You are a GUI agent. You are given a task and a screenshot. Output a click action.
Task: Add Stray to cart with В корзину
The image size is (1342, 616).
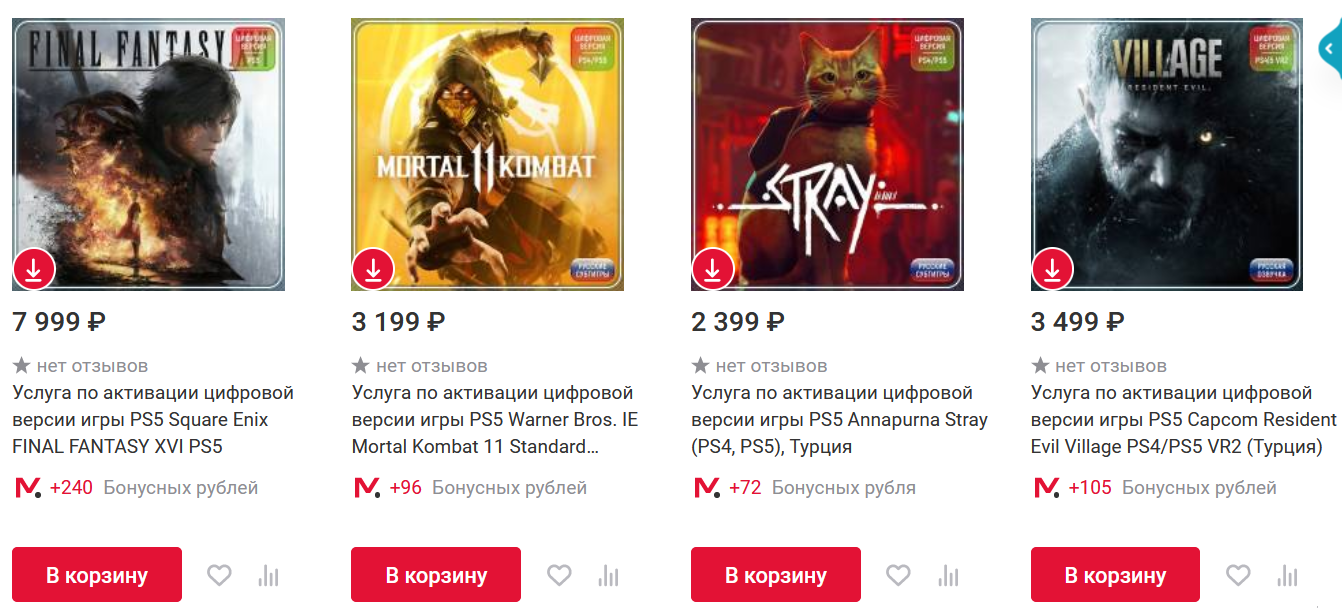(x=776, y=575)
